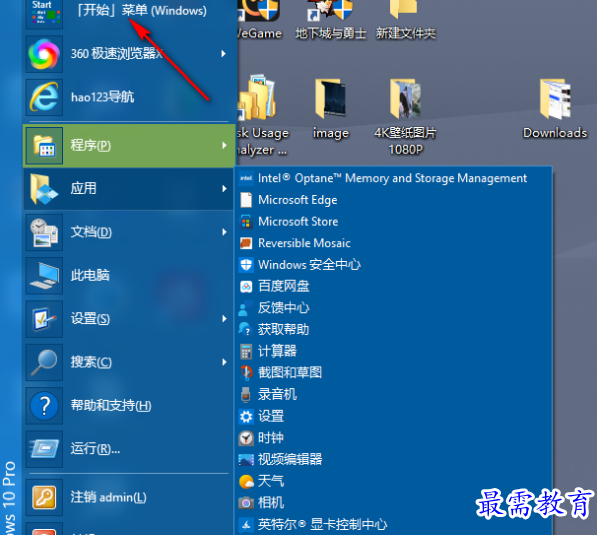Viewport: 600px width, 535px height.
Task: Launch Intel® Optane™ Memory and Storage Management
Action: [x=393, y=178]
